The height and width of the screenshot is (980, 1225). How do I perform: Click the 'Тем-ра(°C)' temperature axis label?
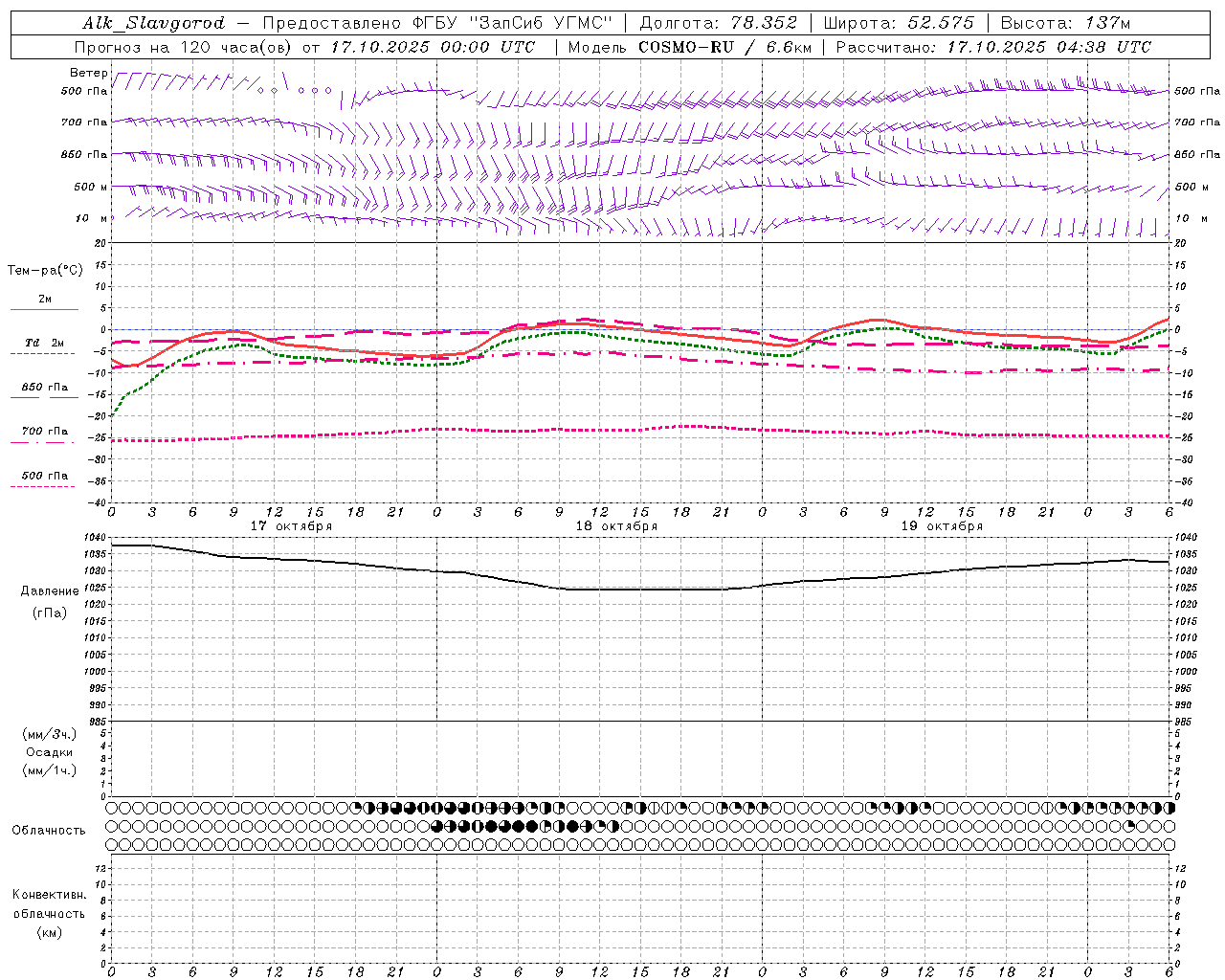click(x=45, y=271)
